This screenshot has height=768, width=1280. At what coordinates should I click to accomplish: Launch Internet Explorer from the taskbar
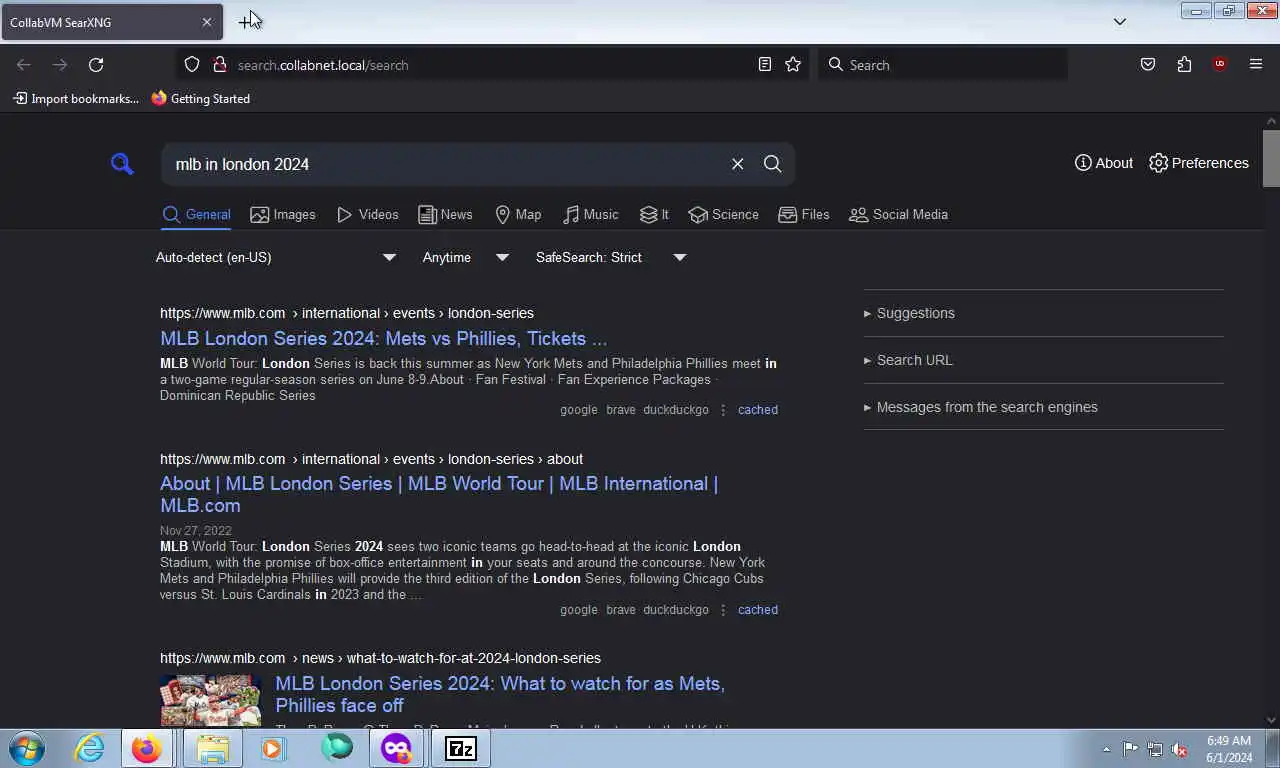click(x=89, y=748)
